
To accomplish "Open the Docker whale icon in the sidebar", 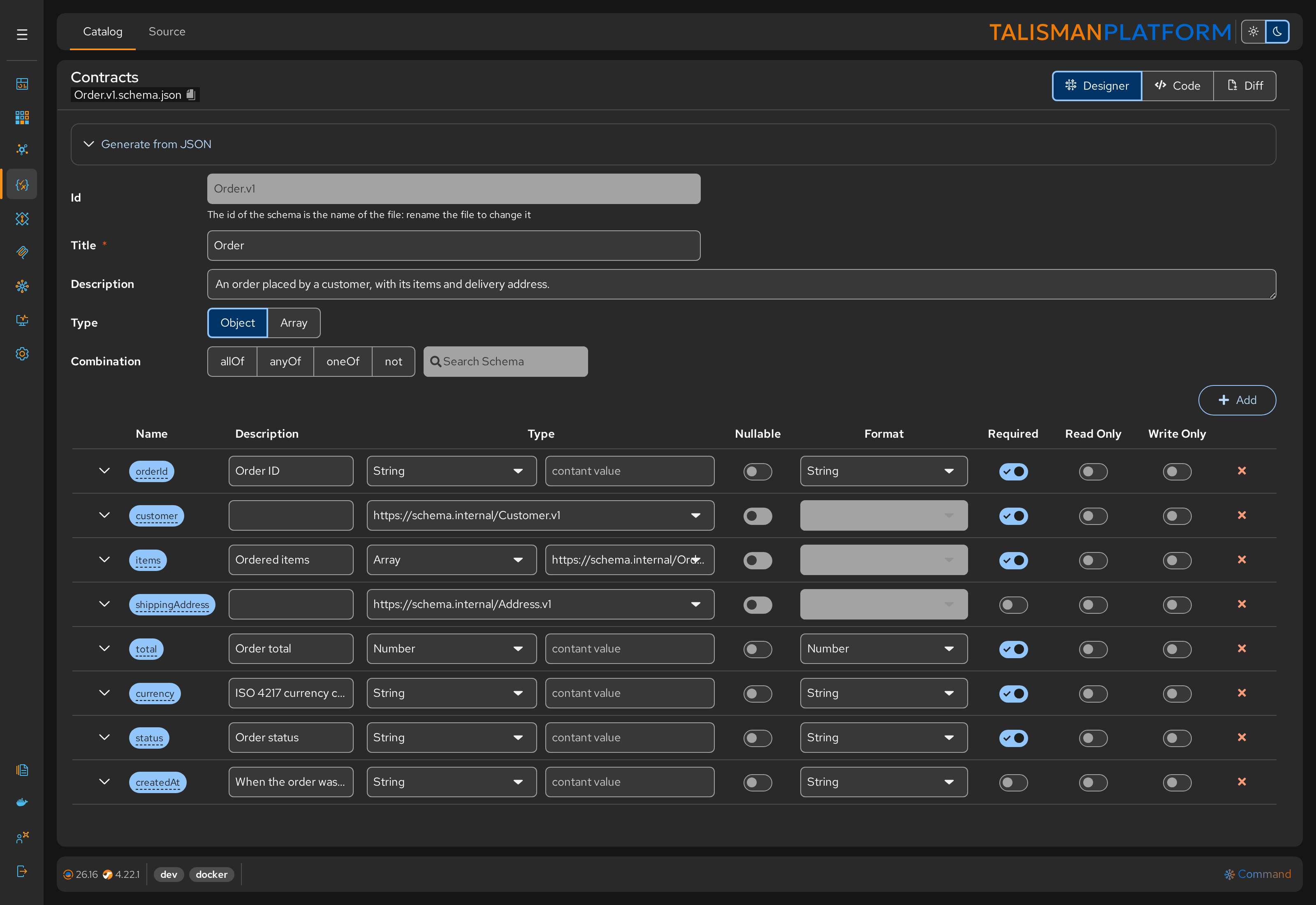I will 22,803.
